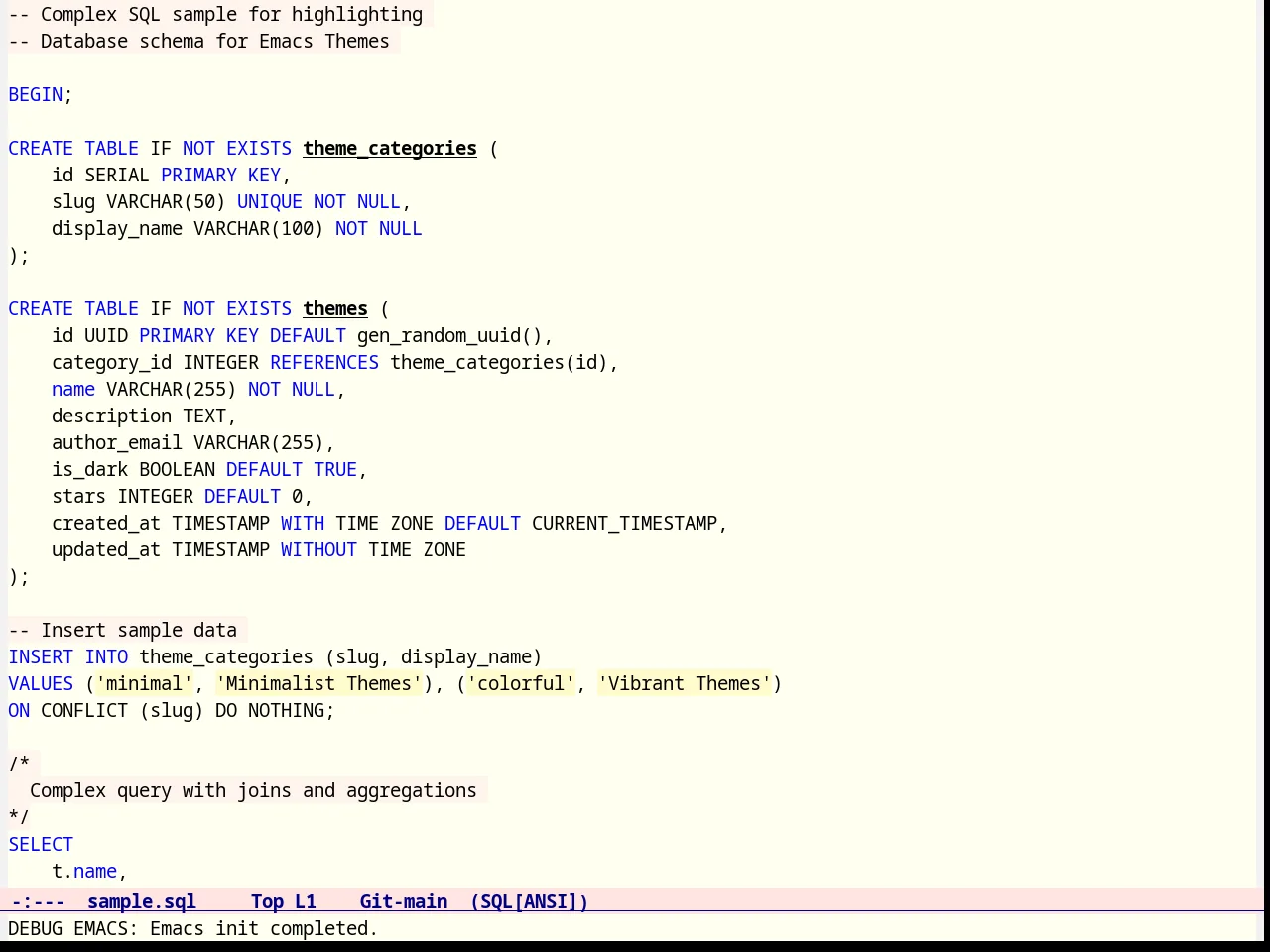Click the 'colorful' string literal
This screenshot has width=1270, height=952.
click(x=521, y=683)
